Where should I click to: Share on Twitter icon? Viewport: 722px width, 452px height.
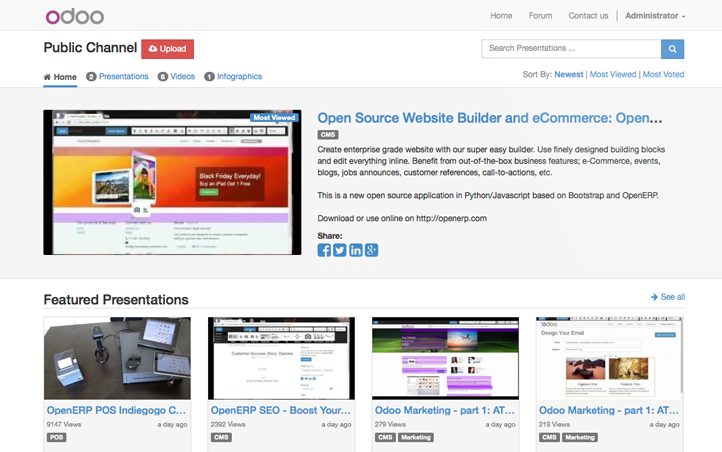340,250
